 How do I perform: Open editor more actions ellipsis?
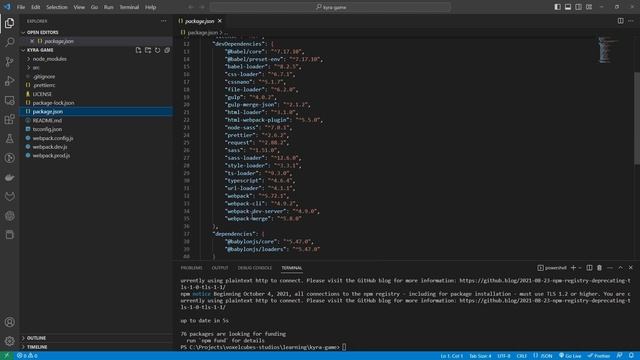tap(631, 21)
